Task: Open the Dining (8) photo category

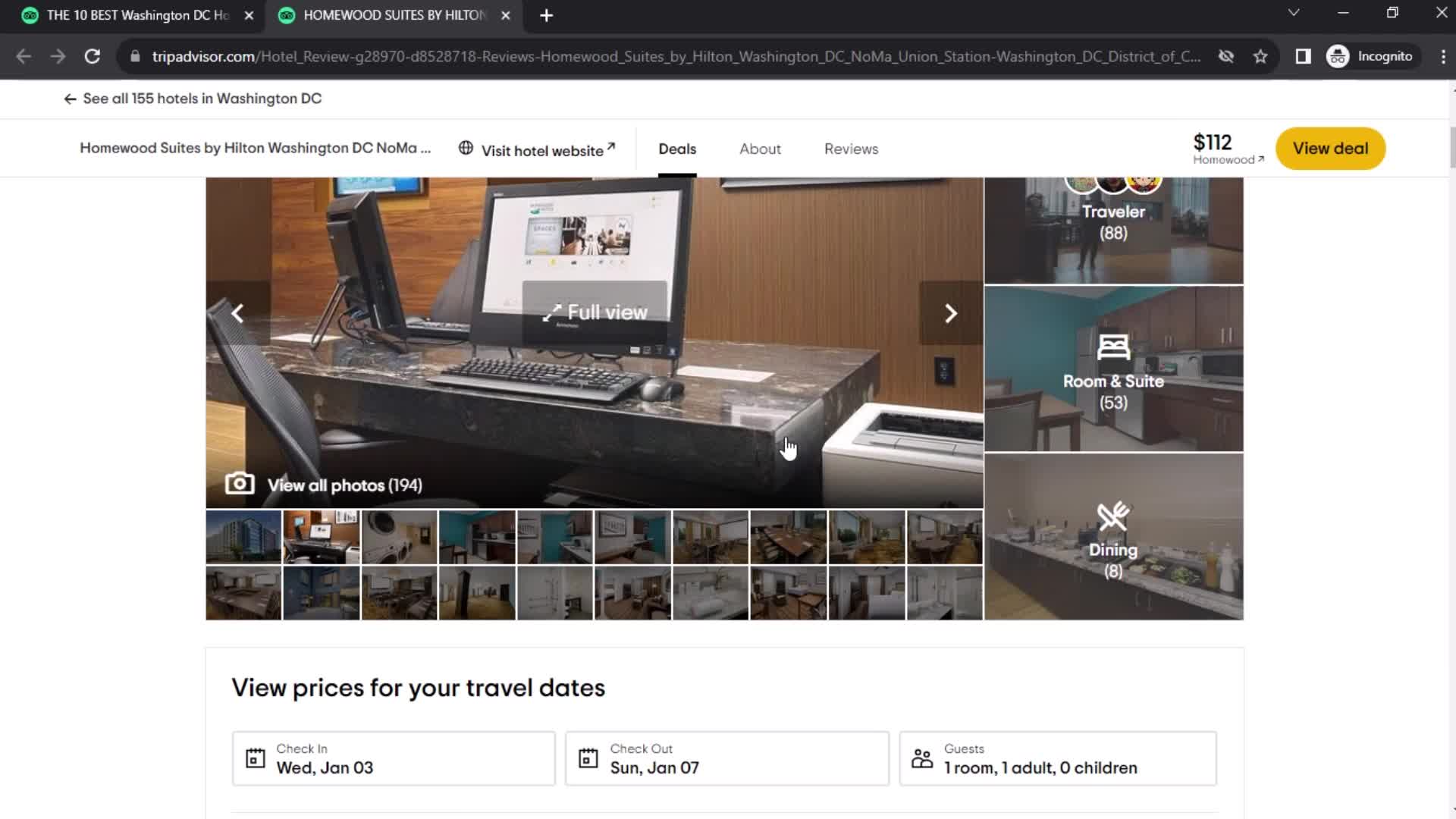Action: (x=1113, y=537)
